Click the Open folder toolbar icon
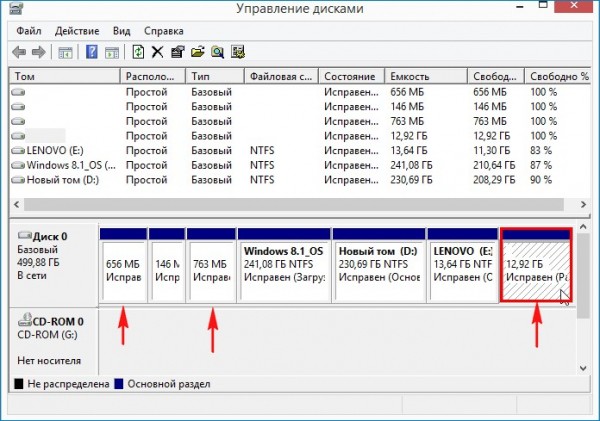Viewport: 600px width, 421px height. point(197,52)
